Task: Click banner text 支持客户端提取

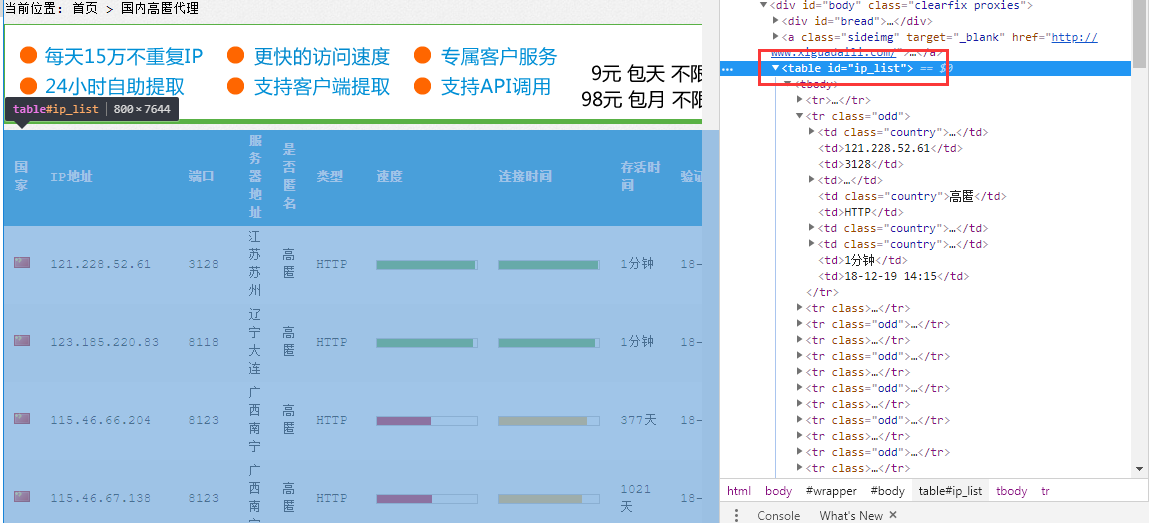Action: tap(322, 86)
